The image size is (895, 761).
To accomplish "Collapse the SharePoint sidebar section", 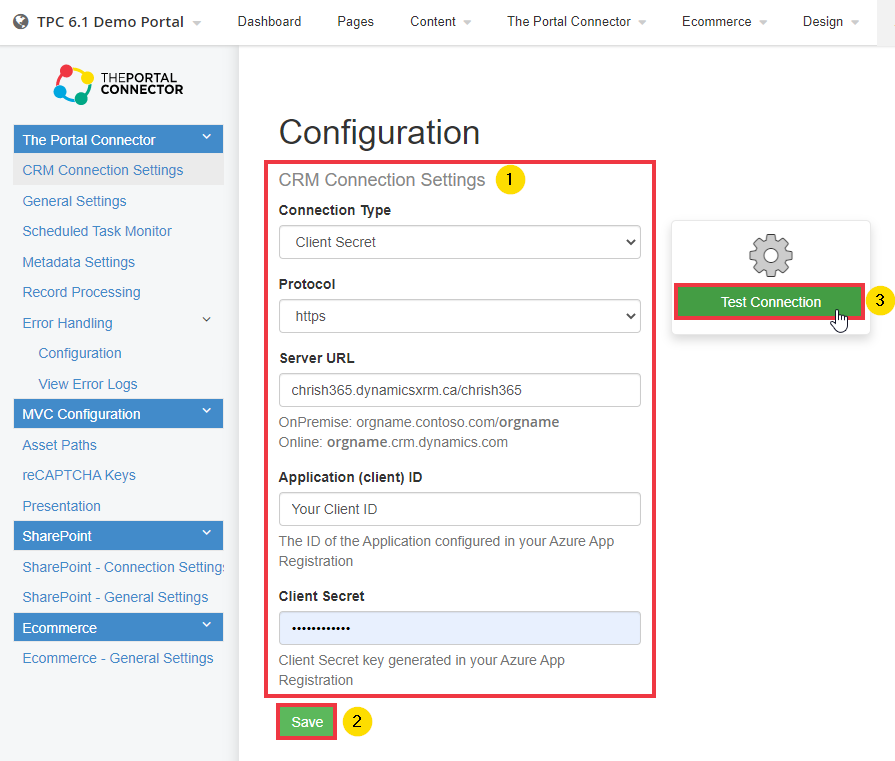I will [118, 535].
